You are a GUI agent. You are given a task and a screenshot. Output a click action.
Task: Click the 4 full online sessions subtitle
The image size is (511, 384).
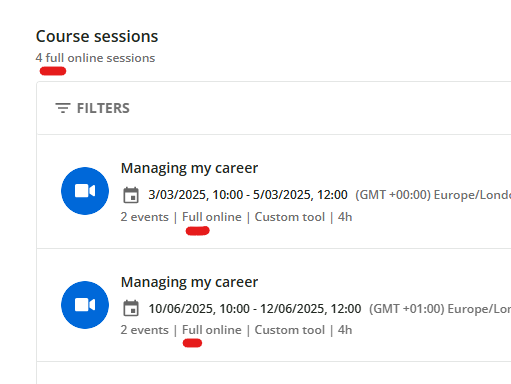[x=95, y=58]
